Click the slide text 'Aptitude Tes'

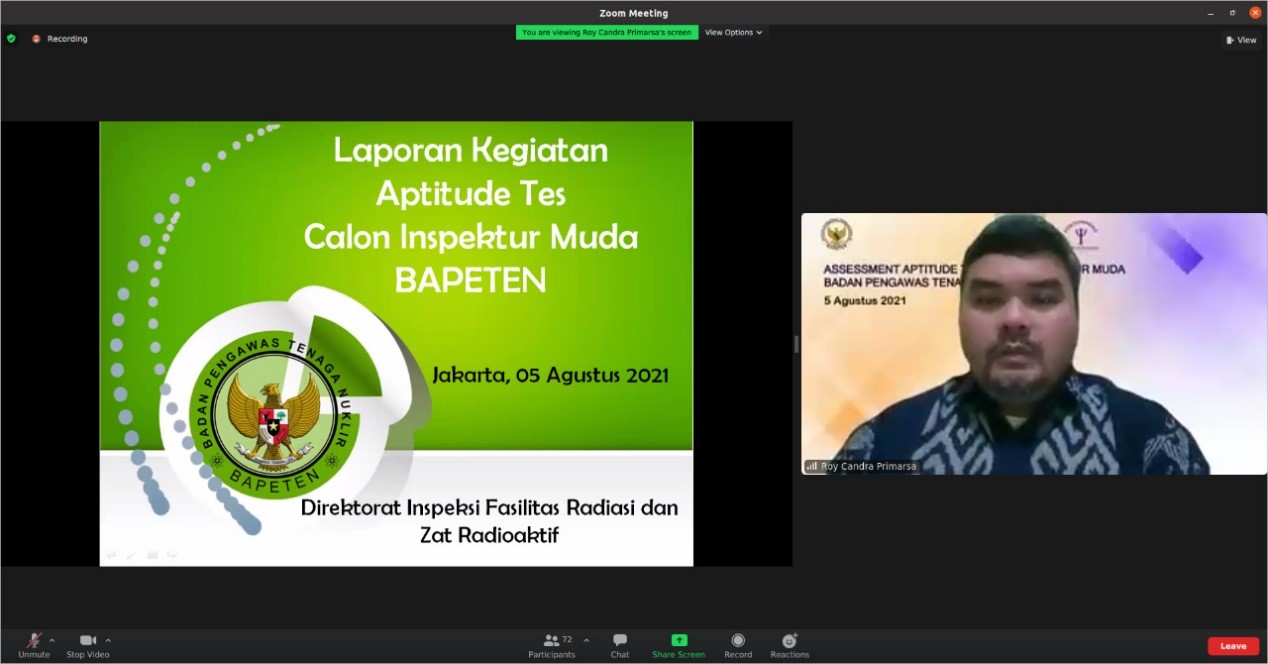pyautogui.click(x=471, y=193)
